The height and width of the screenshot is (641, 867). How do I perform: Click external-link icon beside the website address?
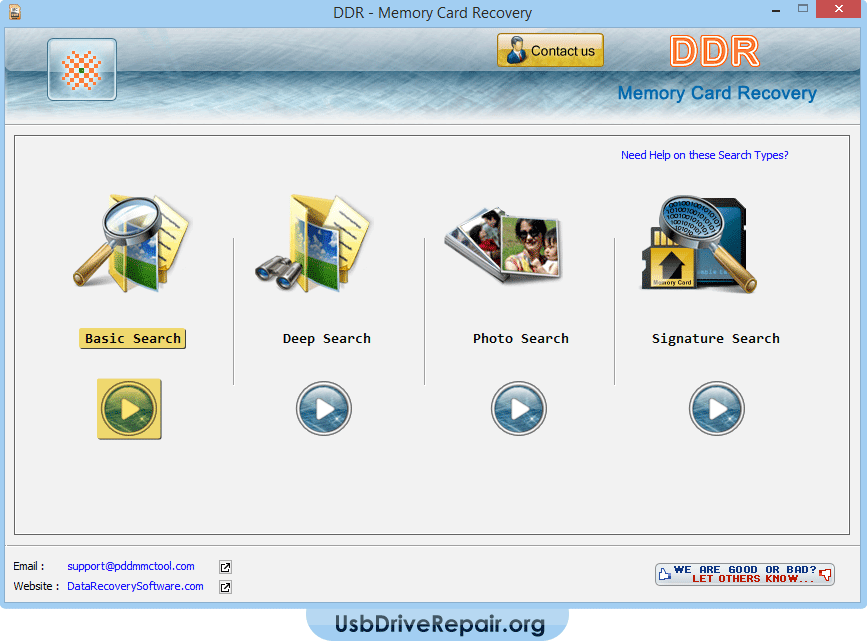tap(225, 587)
